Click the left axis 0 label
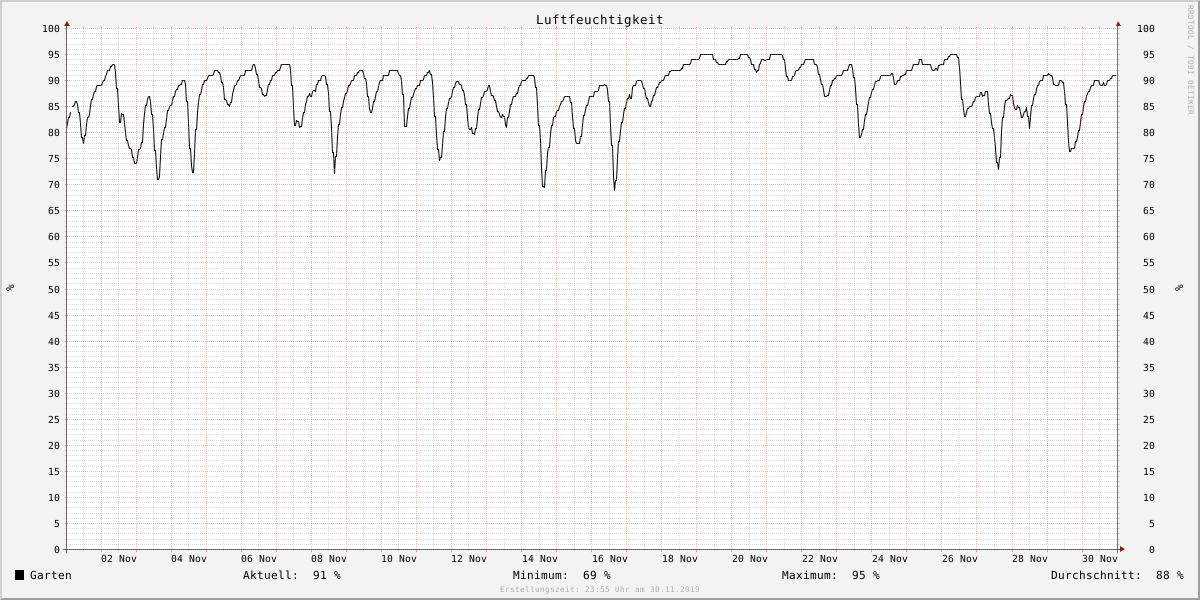 [57, 549]
